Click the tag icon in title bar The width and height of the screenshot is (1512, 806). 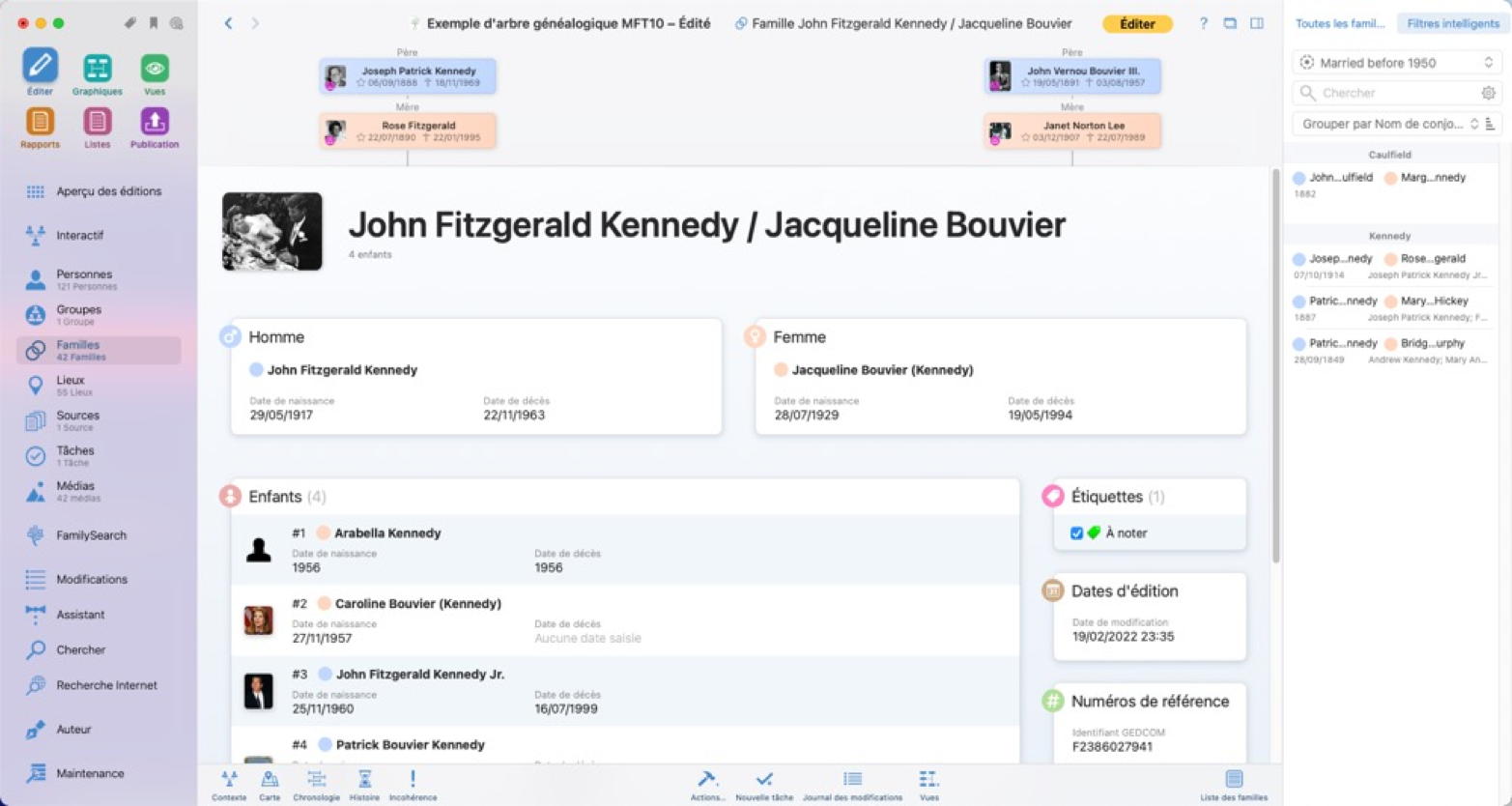point(129,23)
